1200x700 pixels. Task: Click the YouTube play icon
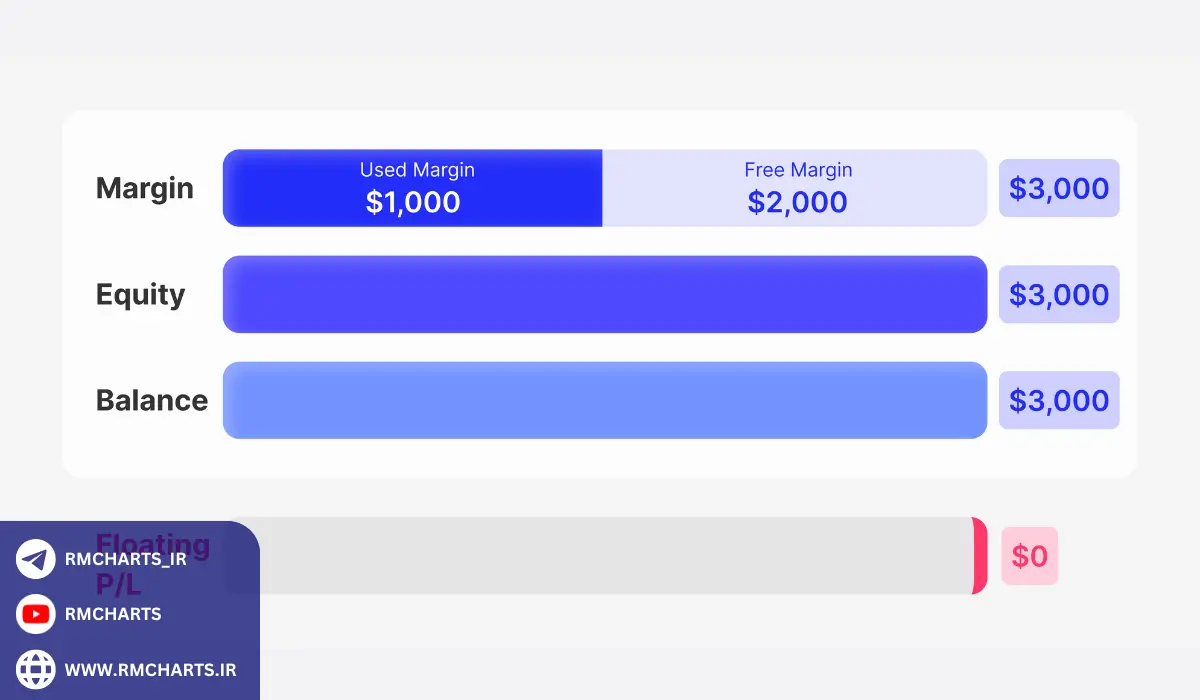coord(36,614)
